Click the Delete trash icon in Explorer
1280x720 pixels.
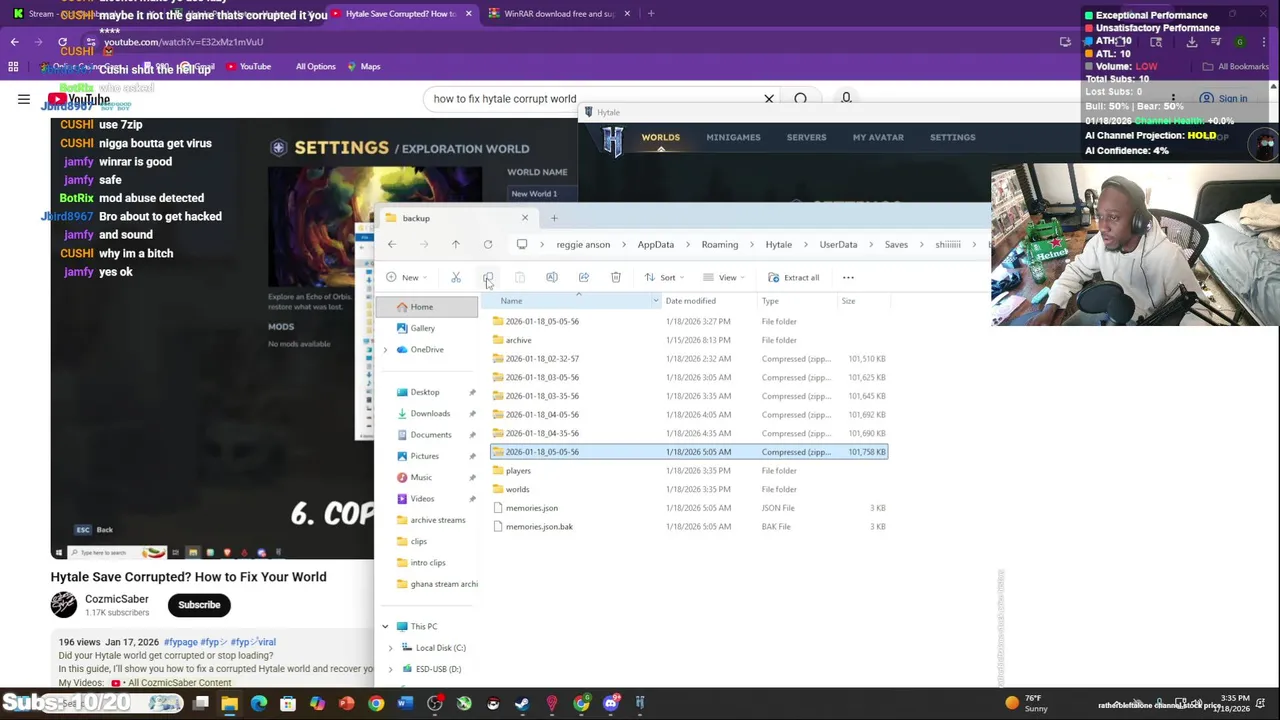[x=616, y=277]
